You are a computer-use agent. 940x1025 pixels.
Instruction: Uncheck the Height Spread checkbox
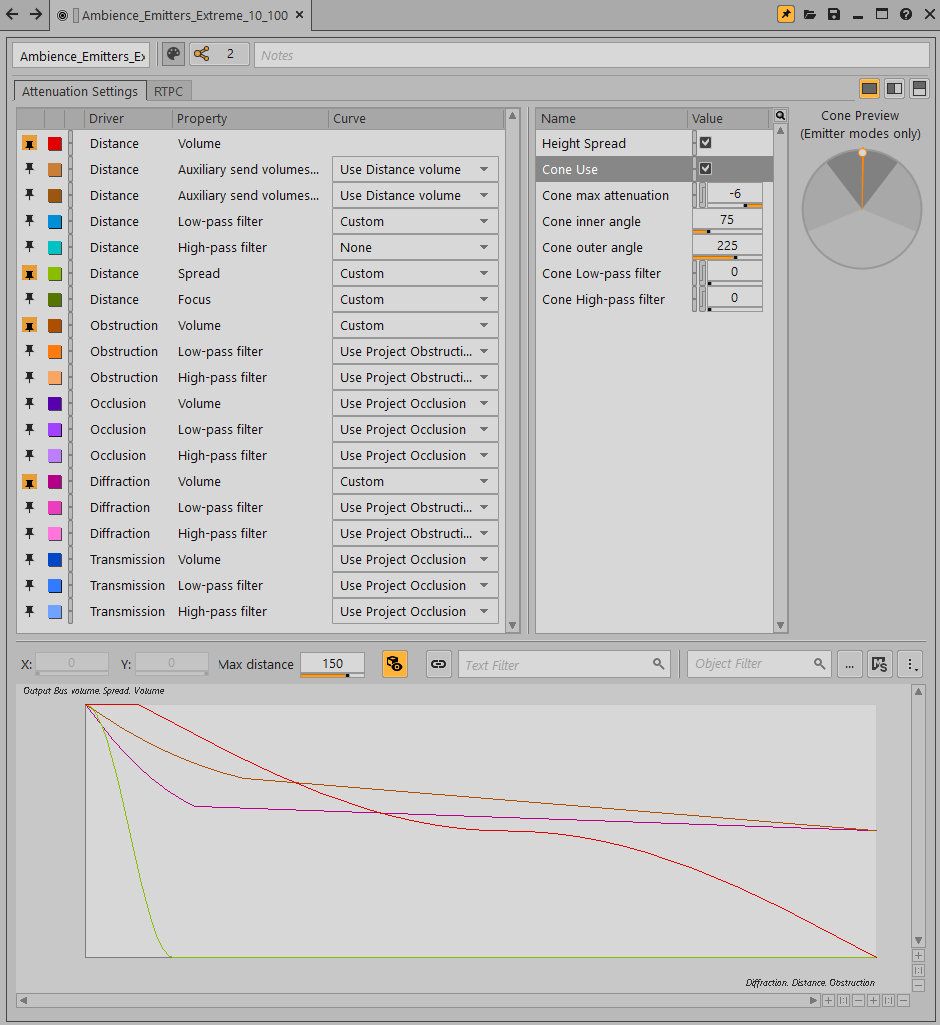click(x=705, y=143)
